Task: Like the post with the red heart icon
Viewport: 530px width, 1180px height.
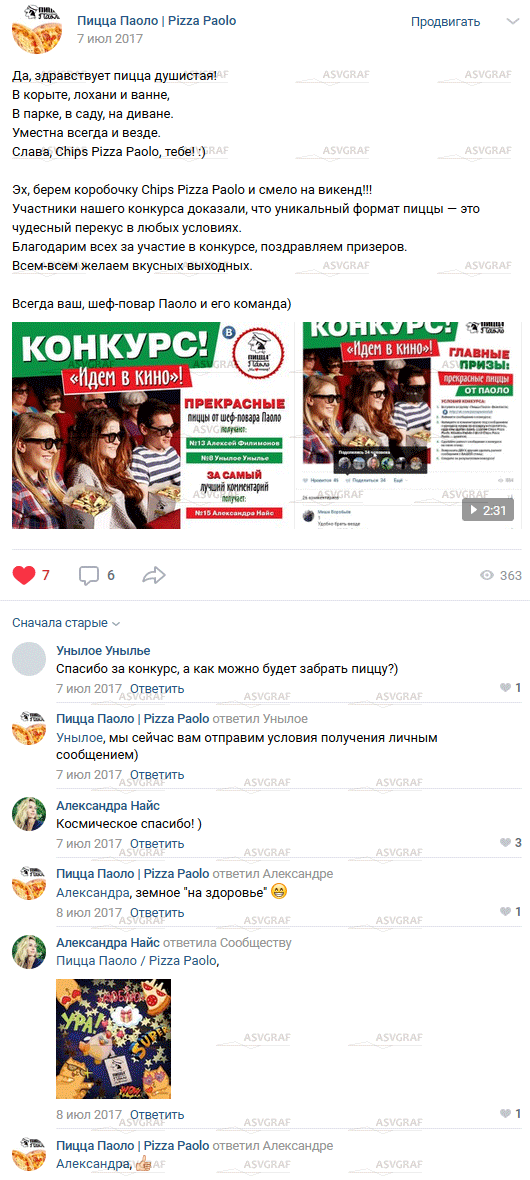Action: point(24,576)
